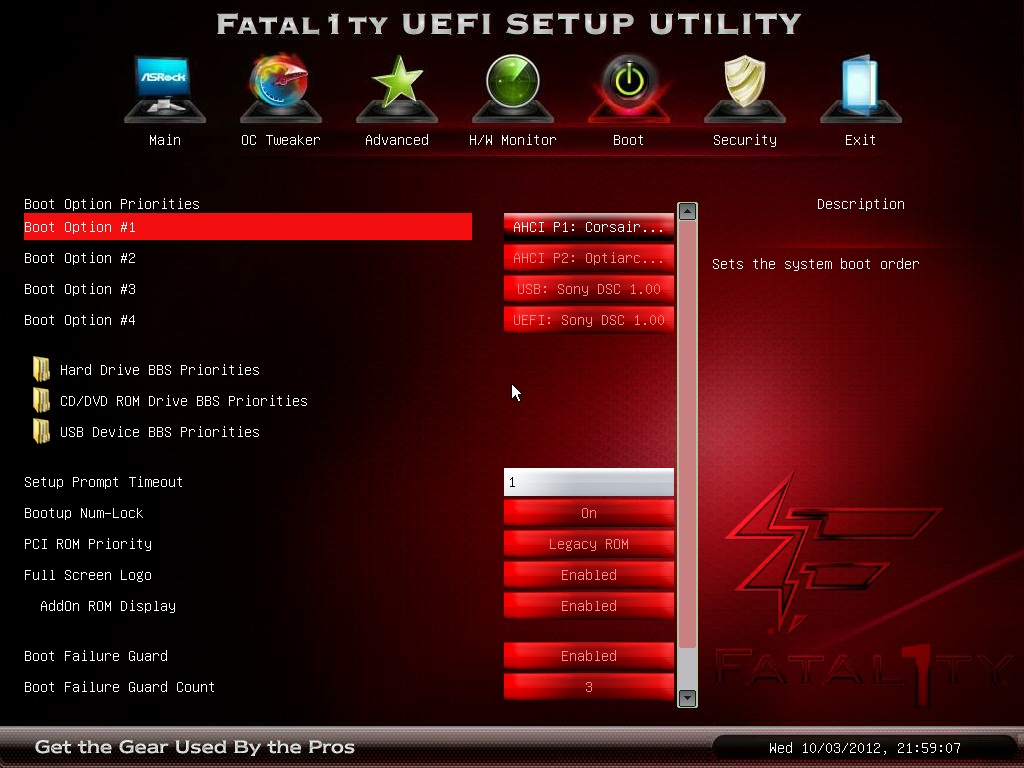This screenshot has height=768, width=1024.
Task: Open the Security shield icon
Action: pos(744,89)
